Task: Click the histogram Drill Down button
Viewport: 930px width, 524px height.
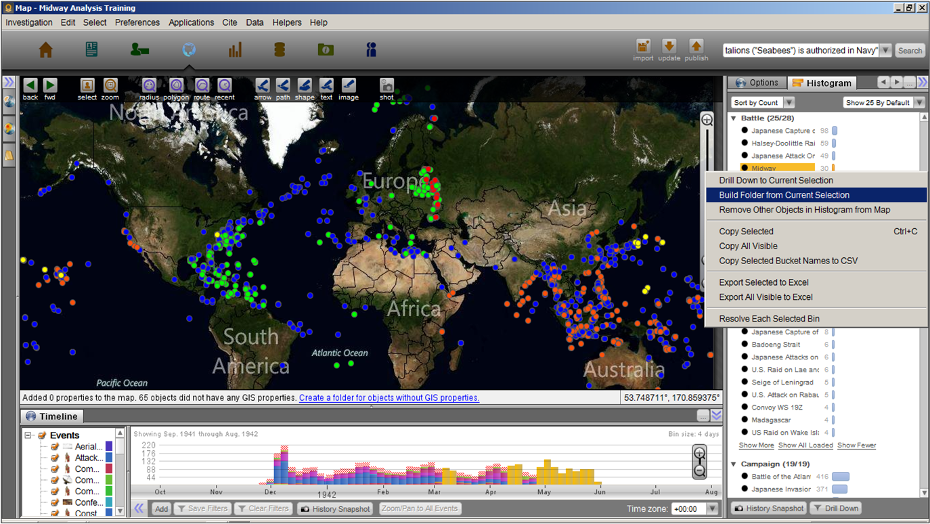Action: tap(836, 509)
